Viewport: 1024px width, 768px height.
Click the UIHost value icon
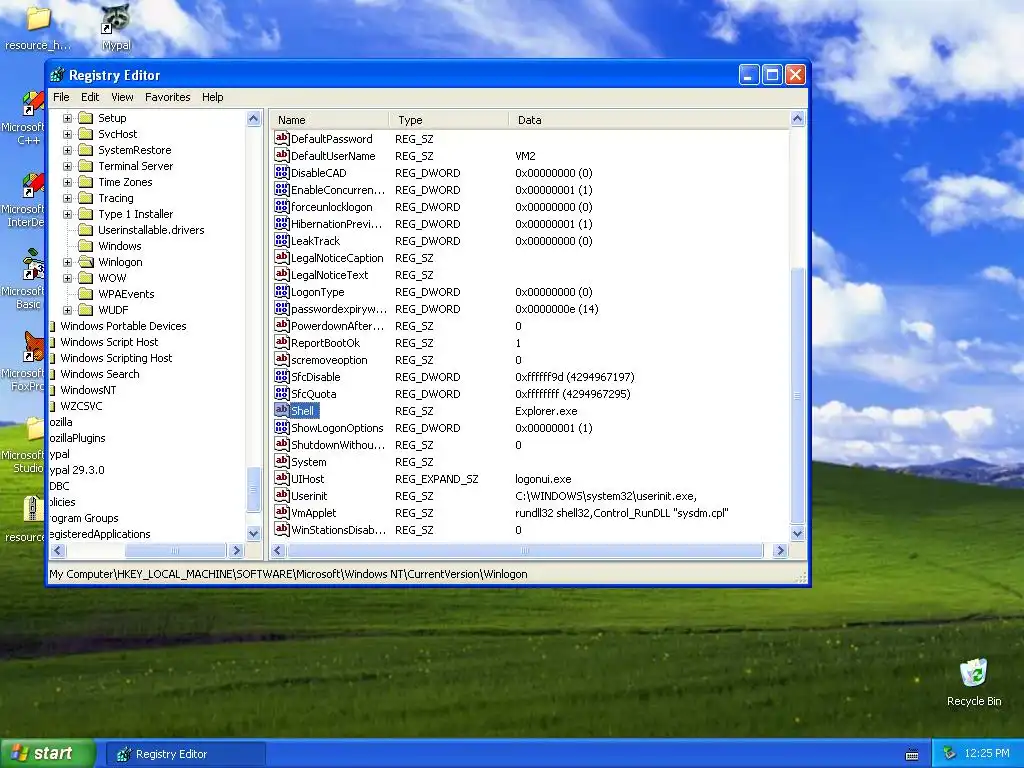[x=281, y=478]
